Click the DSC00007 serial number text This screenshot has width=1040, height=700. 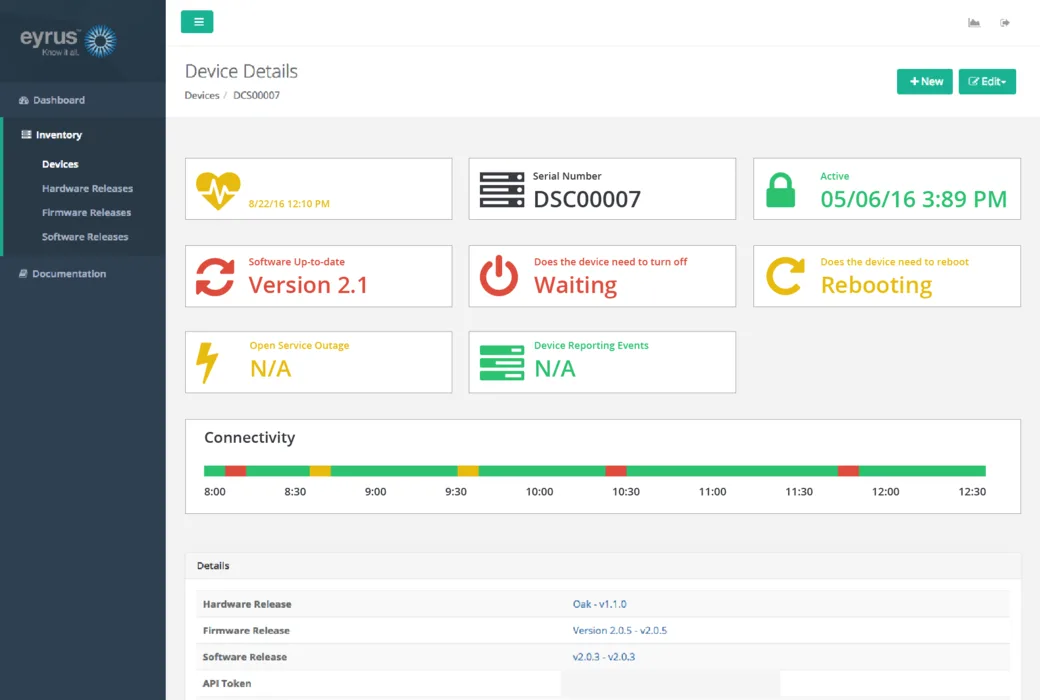pyautogui.click(x=587, y=199)
